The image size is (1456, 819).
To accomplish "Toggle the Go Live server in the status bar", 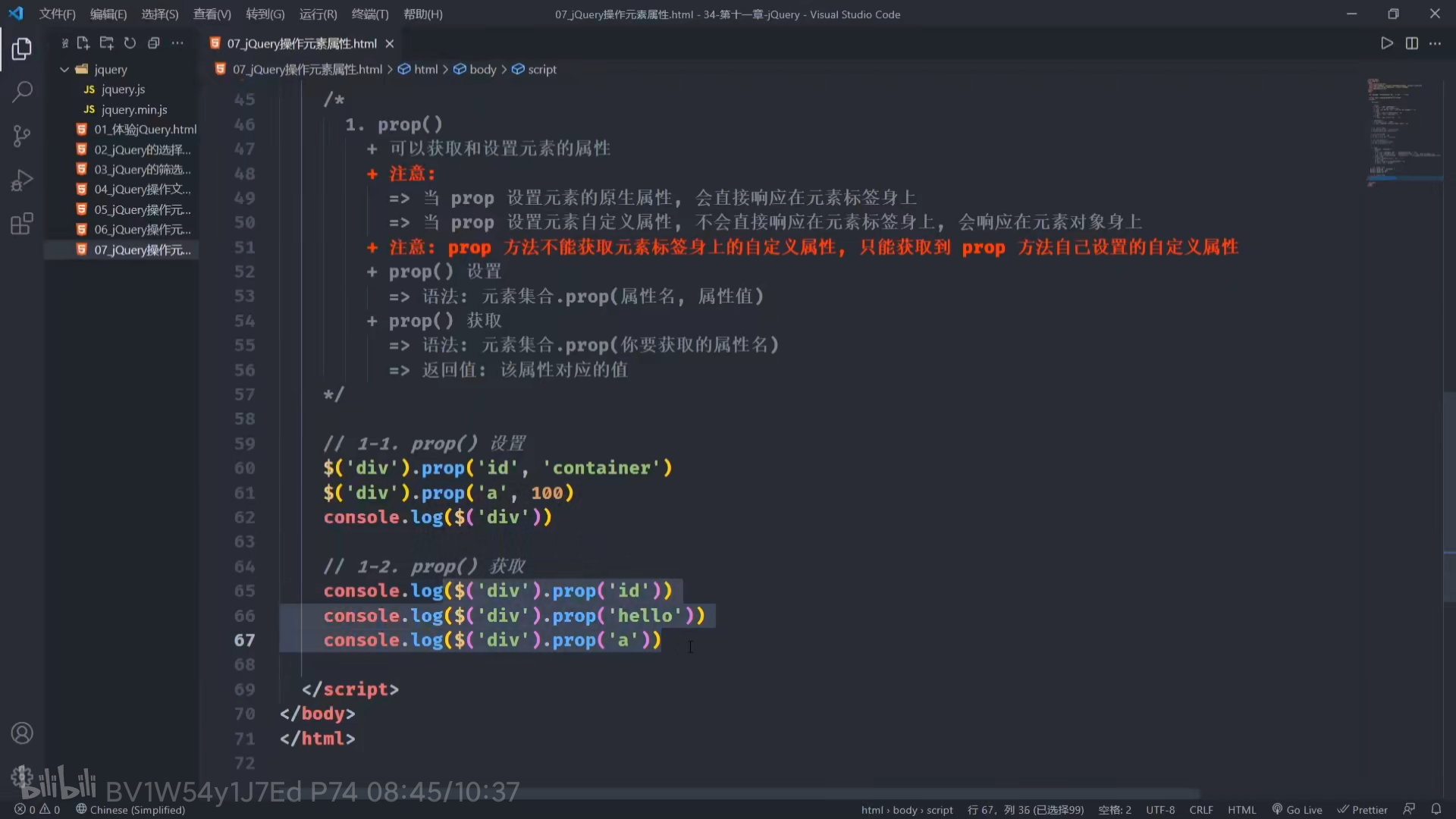I will coord(1297,810).
